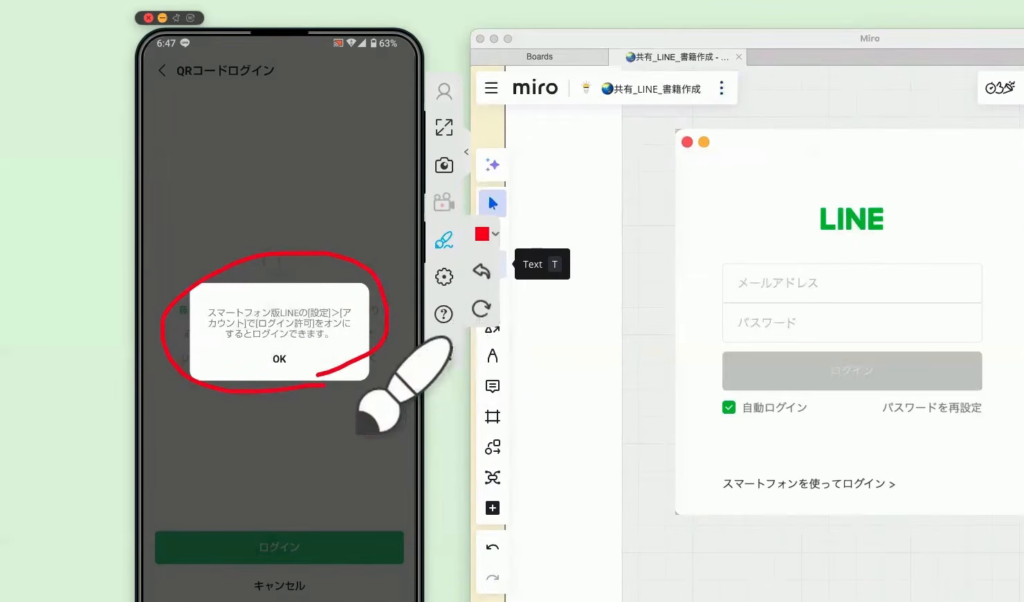Click the miro logo

pyautogui.click(x=535, y=87)
